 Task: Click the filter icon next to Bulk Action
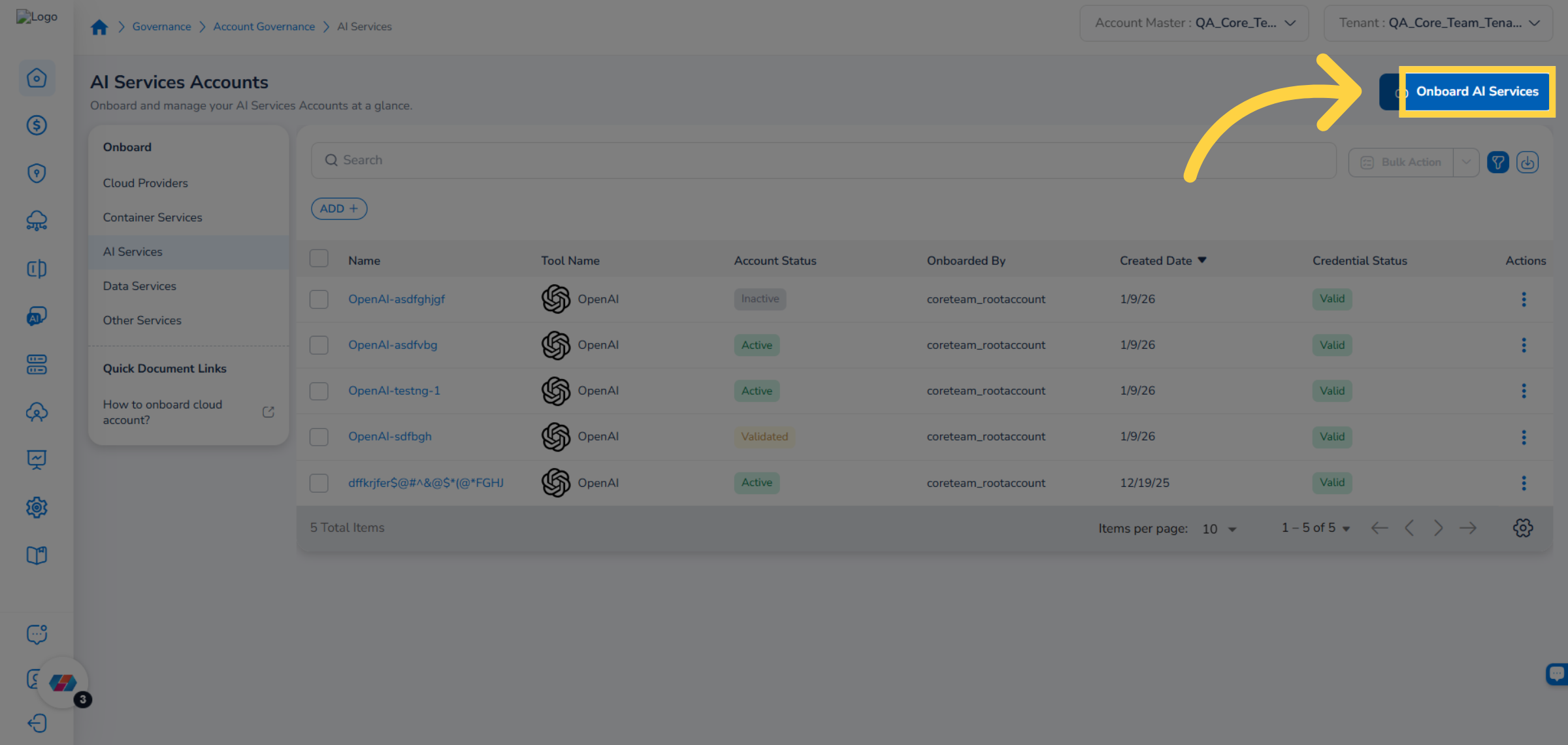click(1497, 161)
